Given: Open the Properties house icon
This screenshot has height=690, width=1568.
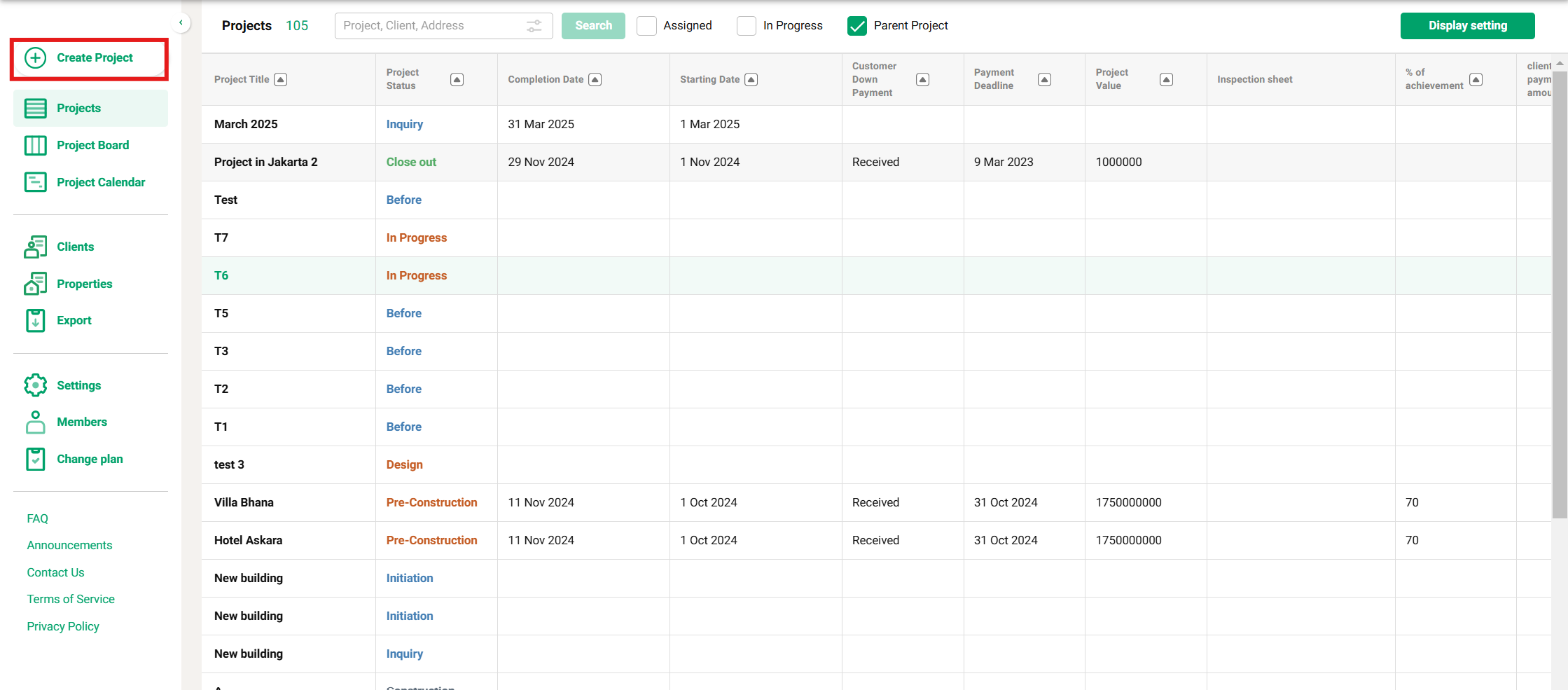Looking at the screenshot, I should [x=36, y=284].
